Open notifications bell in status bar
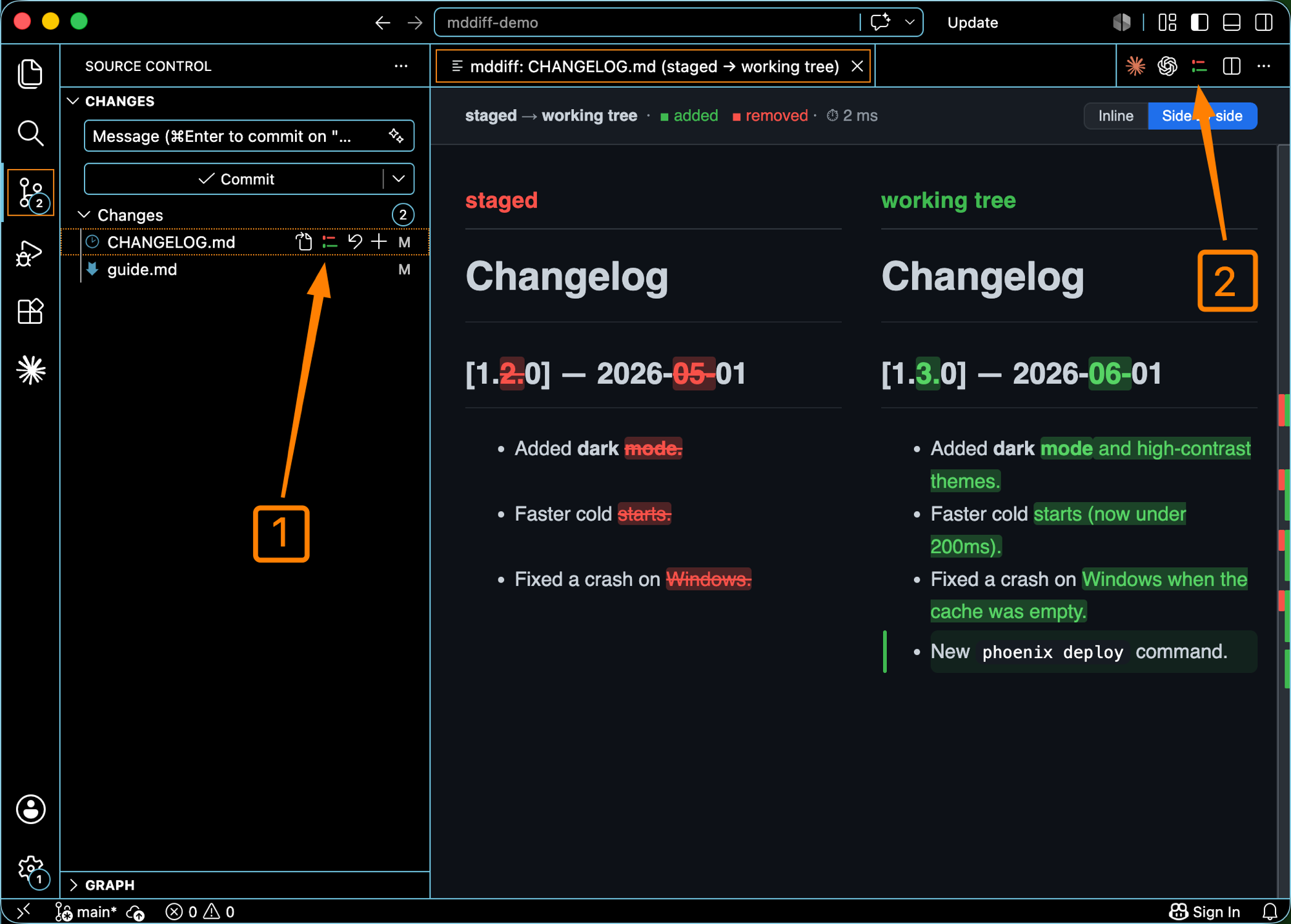 click(x=1270, y=911)
